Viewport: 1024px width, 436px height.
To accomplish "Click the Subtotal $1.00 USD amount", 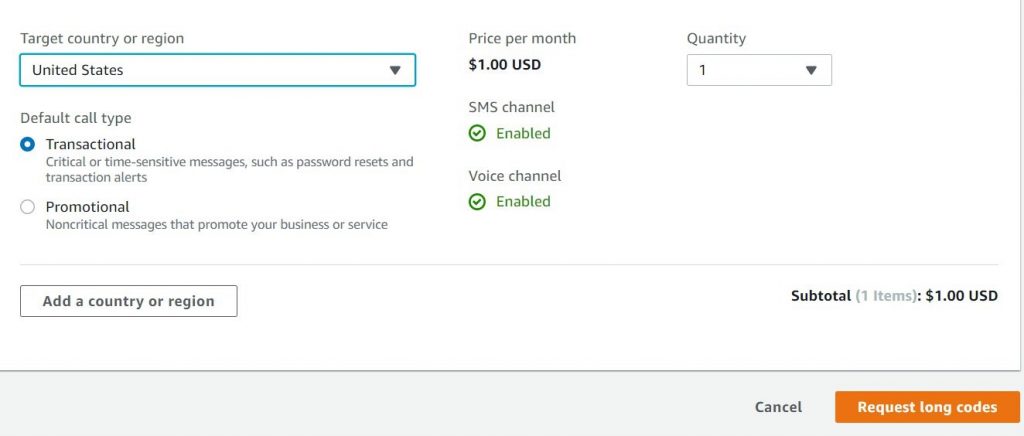I will (961, 296).
